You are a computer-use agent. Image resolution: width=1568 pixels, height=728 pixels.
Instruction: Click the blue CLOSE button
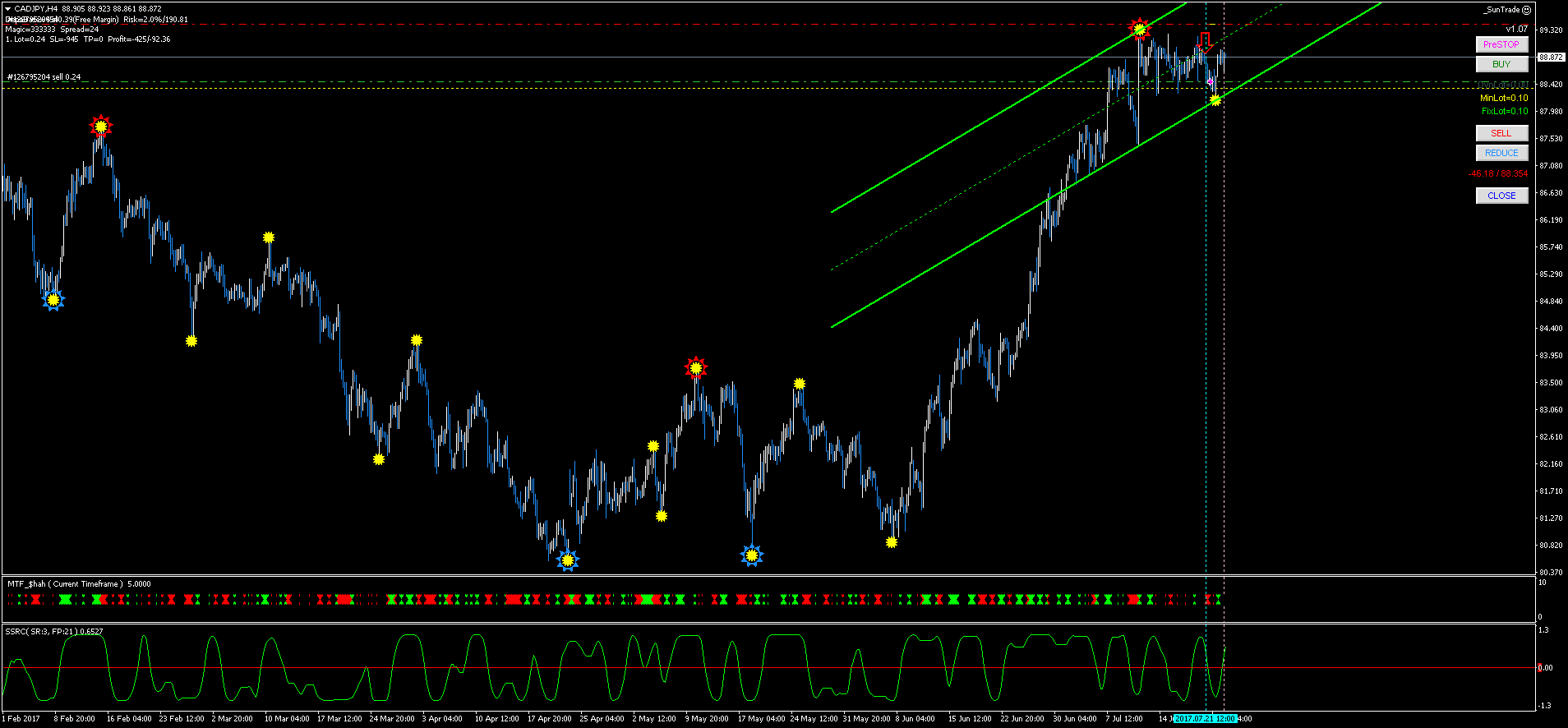(1501, 196)
